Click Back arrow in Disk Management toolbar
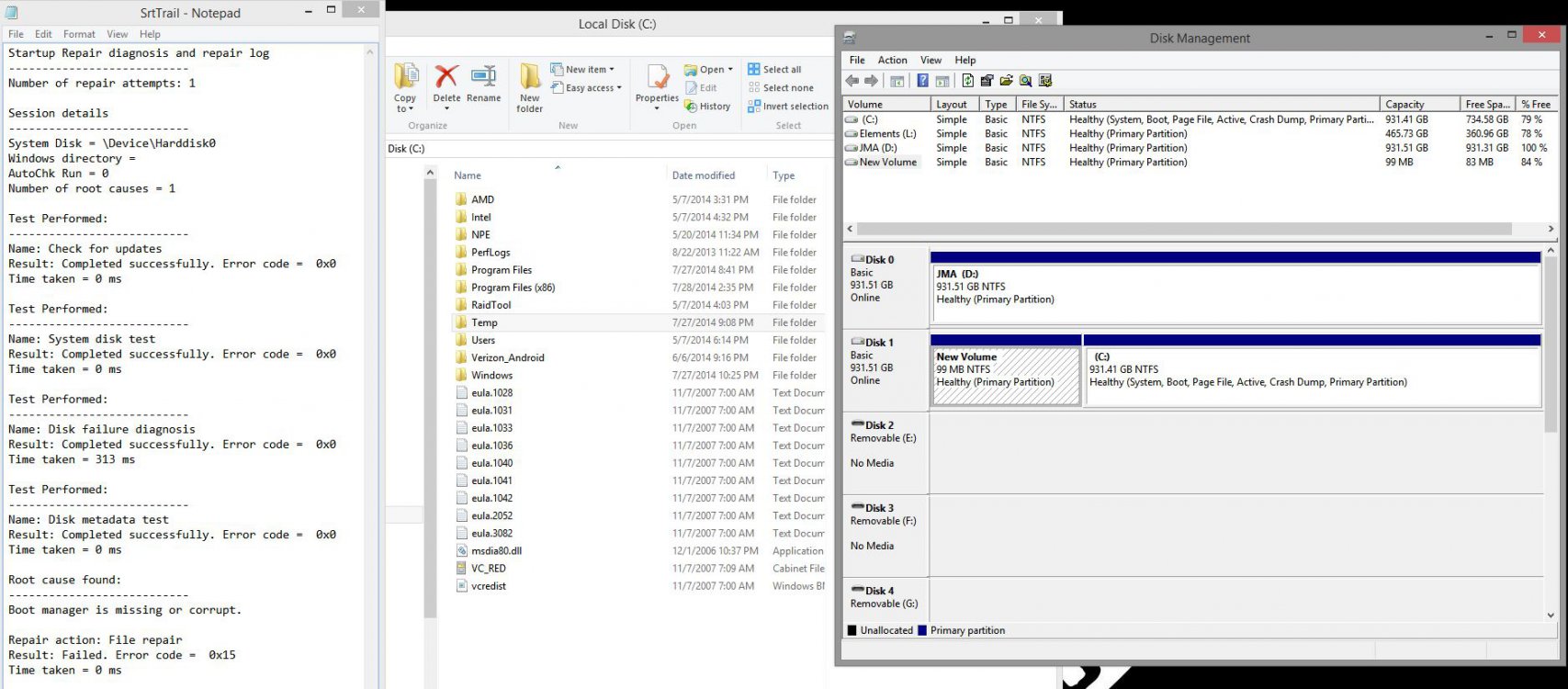 [852, 81]
